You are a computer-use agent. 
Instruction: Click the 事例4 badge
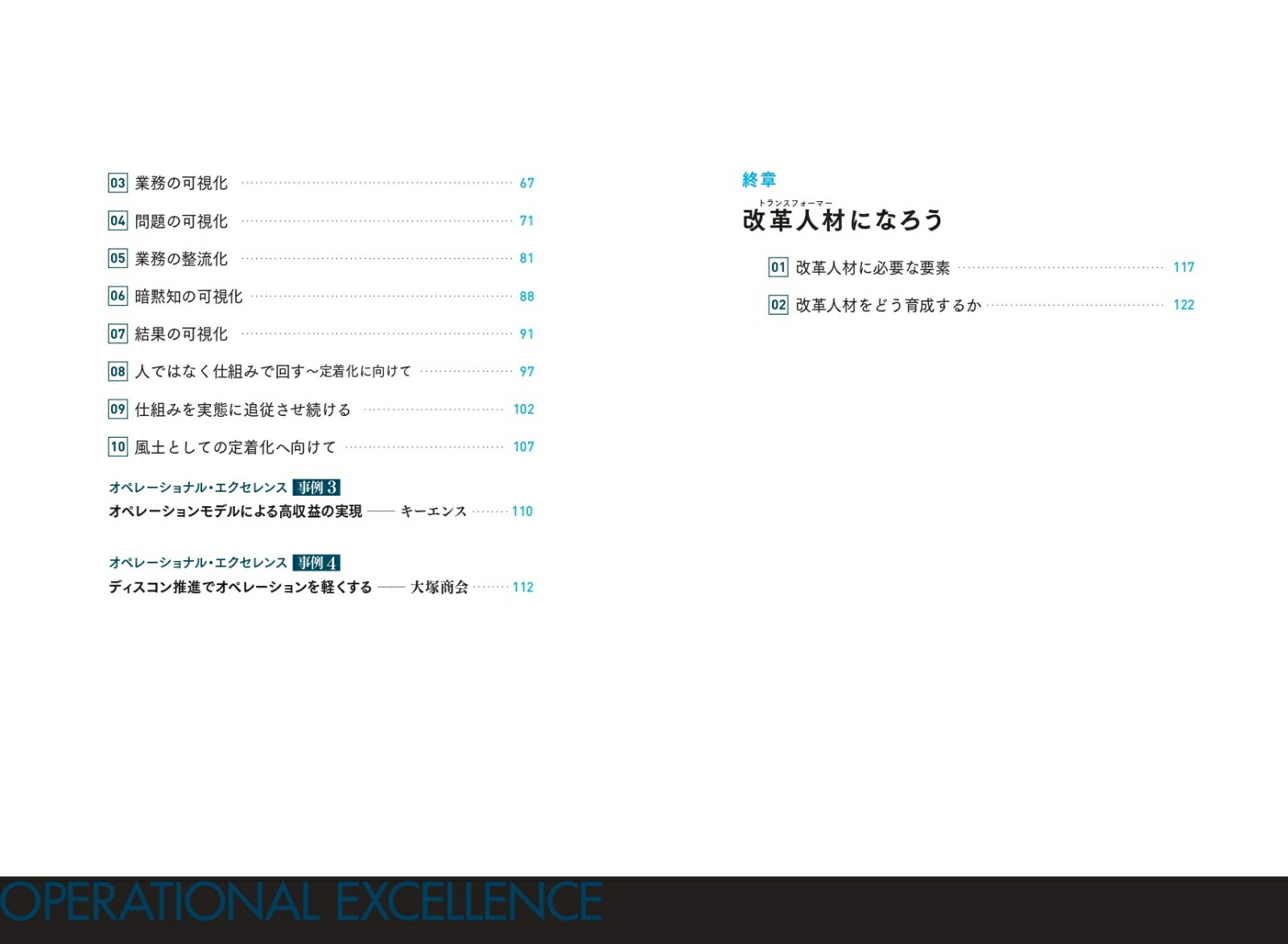coord(316,563)
